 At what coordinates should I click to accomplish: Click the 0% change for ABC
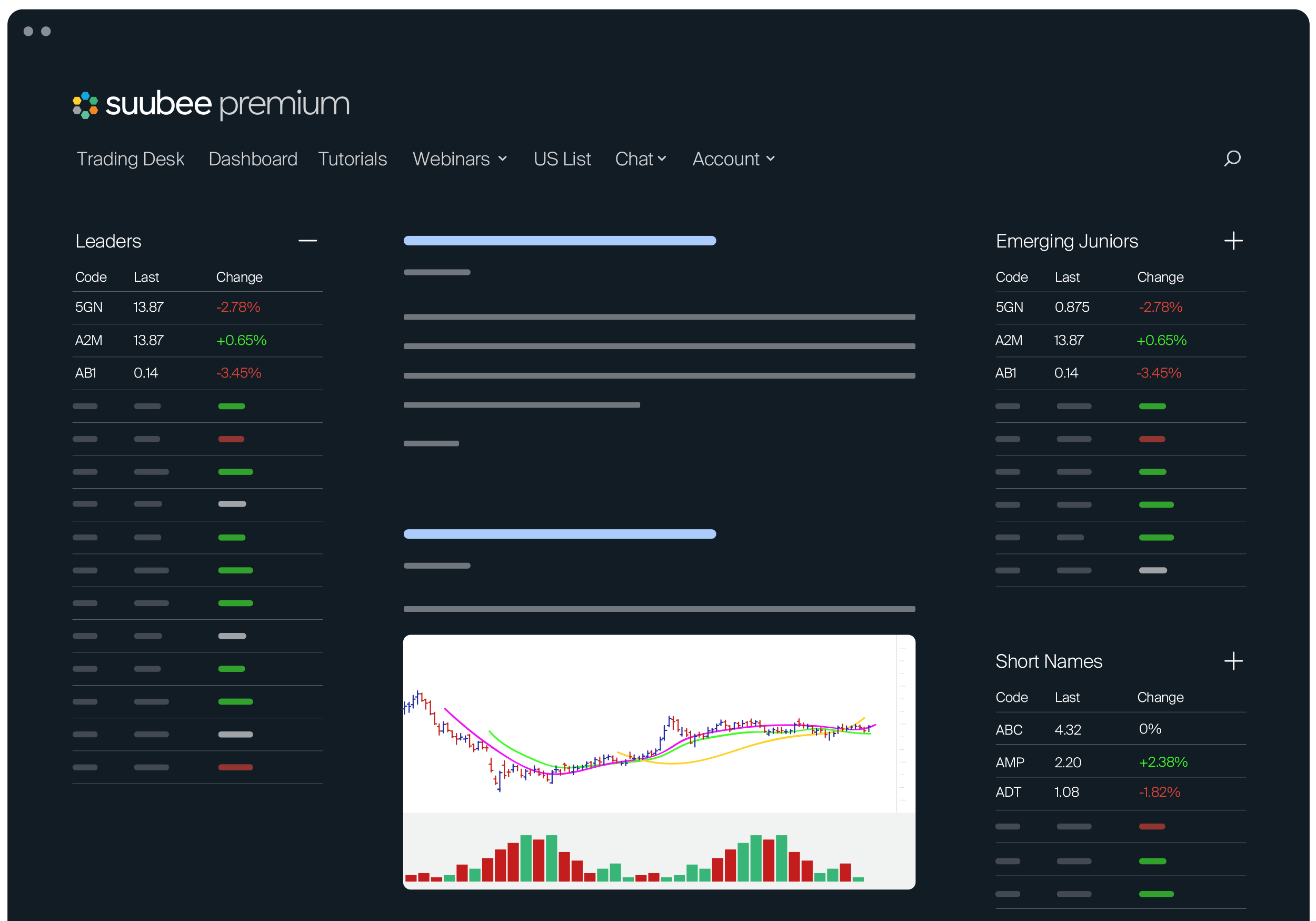click(1150, 729)
